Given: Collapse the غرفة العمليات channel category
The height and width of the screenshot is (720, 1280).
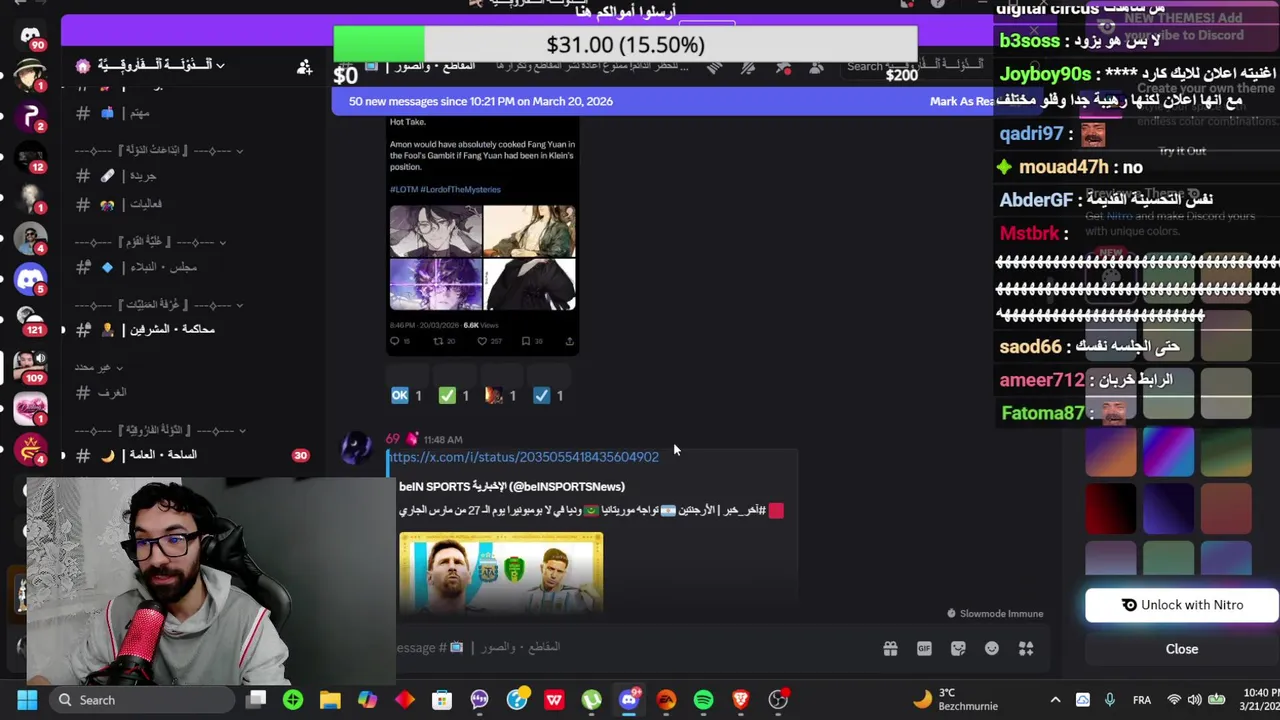Looking at the screenshot, I should tap(160, 304).
